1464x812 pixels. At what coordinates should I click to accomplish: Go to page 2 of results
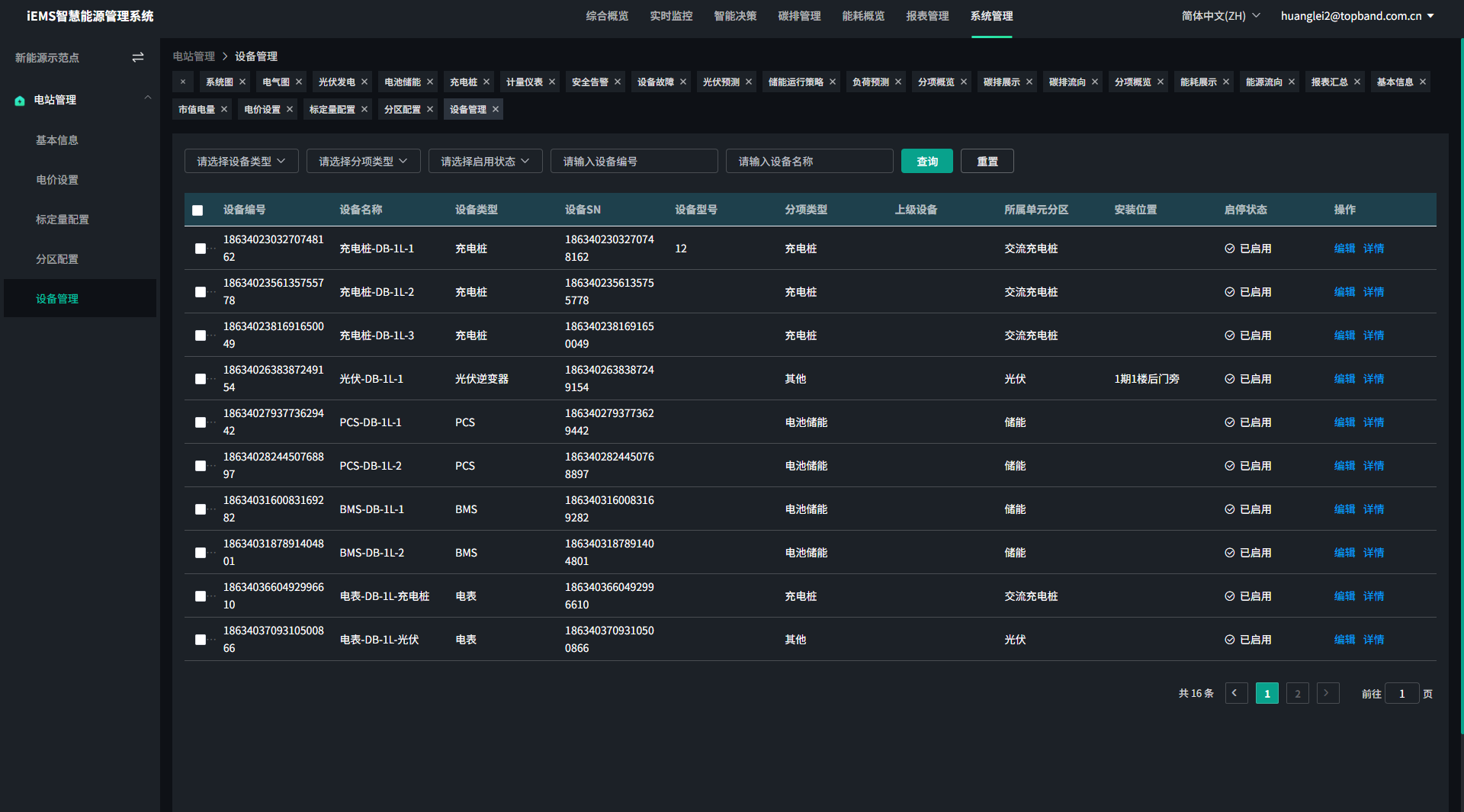click(x=1297, y=694)
